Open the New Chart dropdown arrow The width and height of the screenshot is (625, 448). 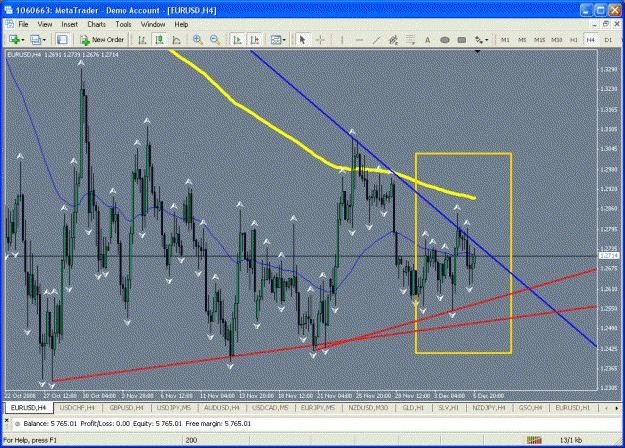click(23, 40)
